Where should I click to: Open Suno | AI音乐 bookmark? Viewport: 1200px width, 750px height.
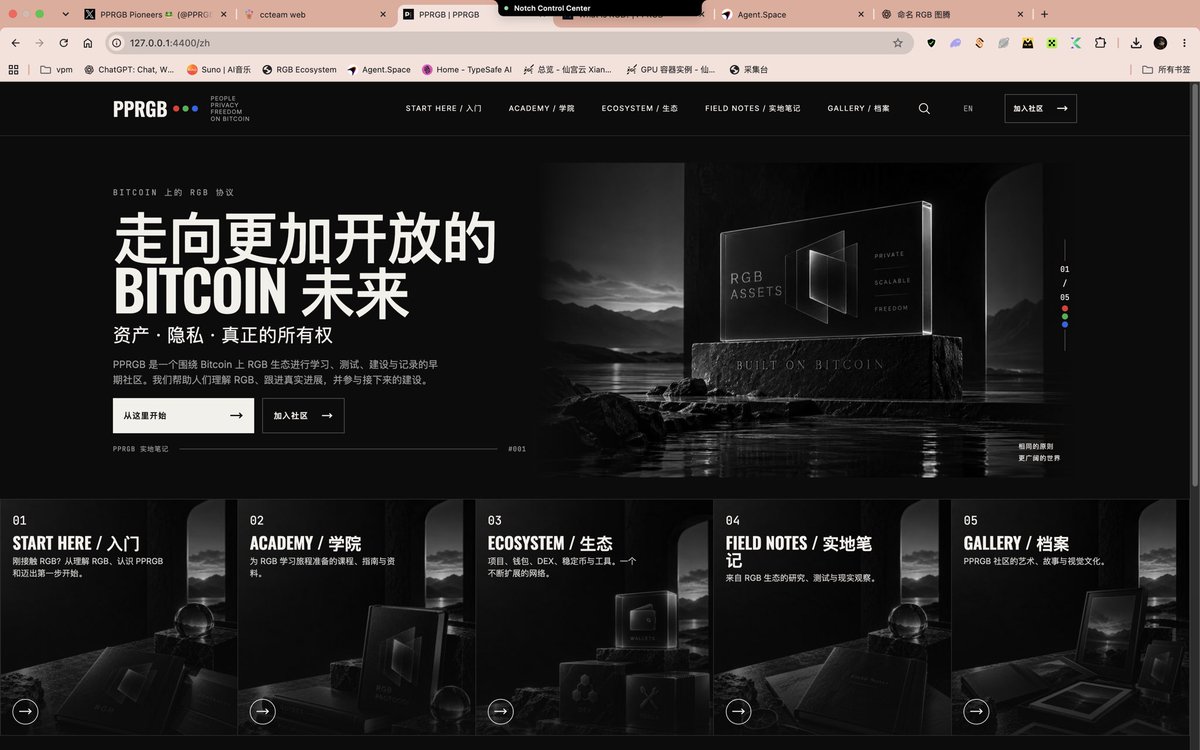click(x=220, y=70)
